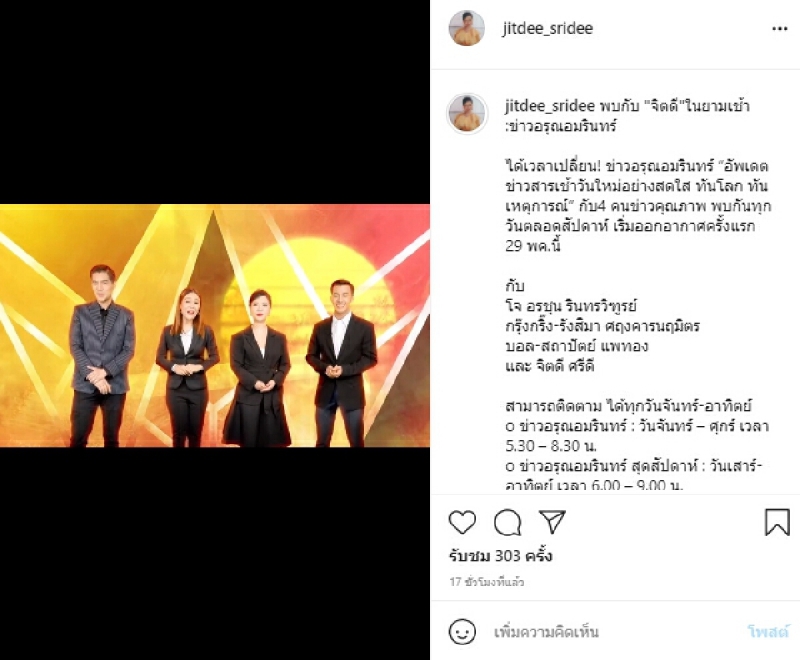Click the black area above the video
Screen dimensions: 800x660
click(x=215, y=102)
